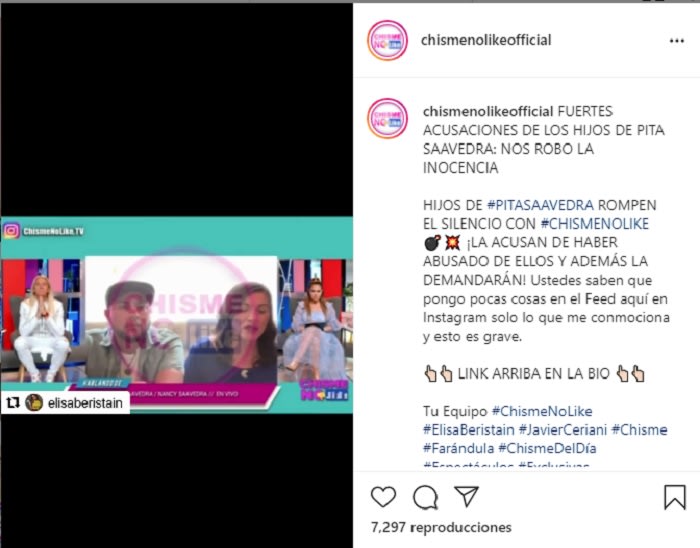Open the #PITASAAVEDRA hashtag
Image resolution: width=700 pixels, height=548 pixels.
[540, 205]
